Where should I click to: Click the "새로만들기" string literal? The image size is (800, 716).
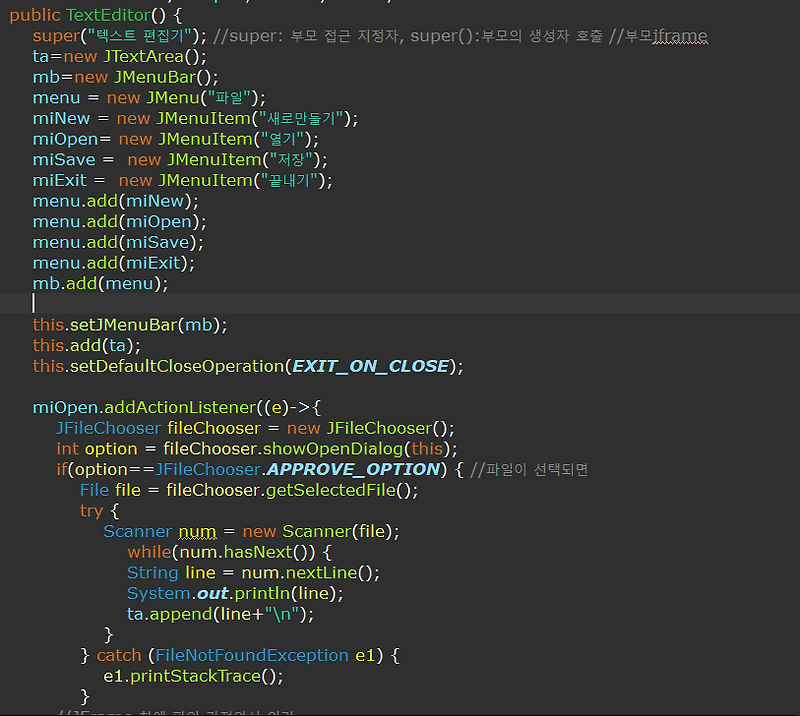click(301, 118)
